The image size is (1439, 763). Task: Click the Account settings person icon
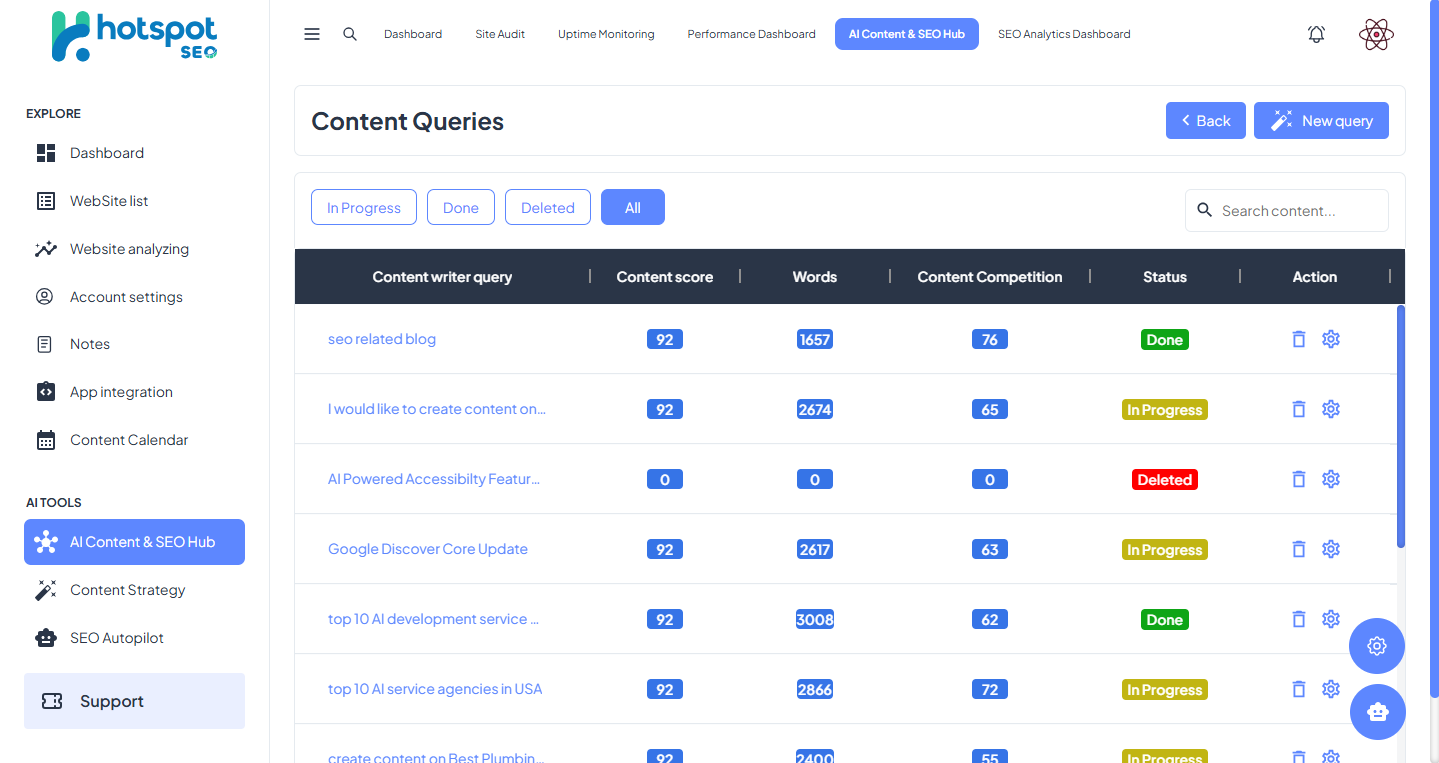[44, 297]
